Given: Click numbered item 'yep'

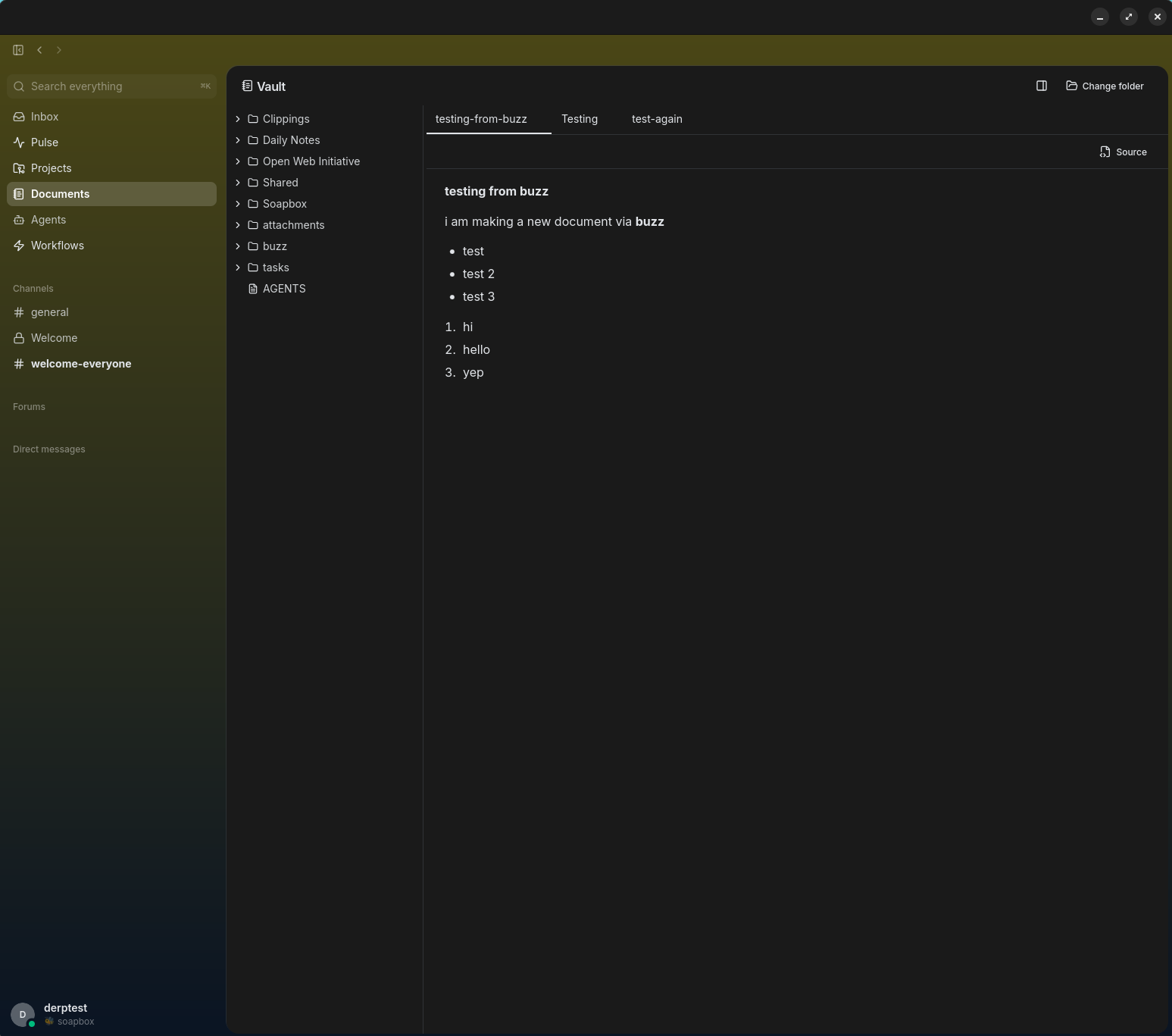Looking at the screenshot, I should 473,372.
